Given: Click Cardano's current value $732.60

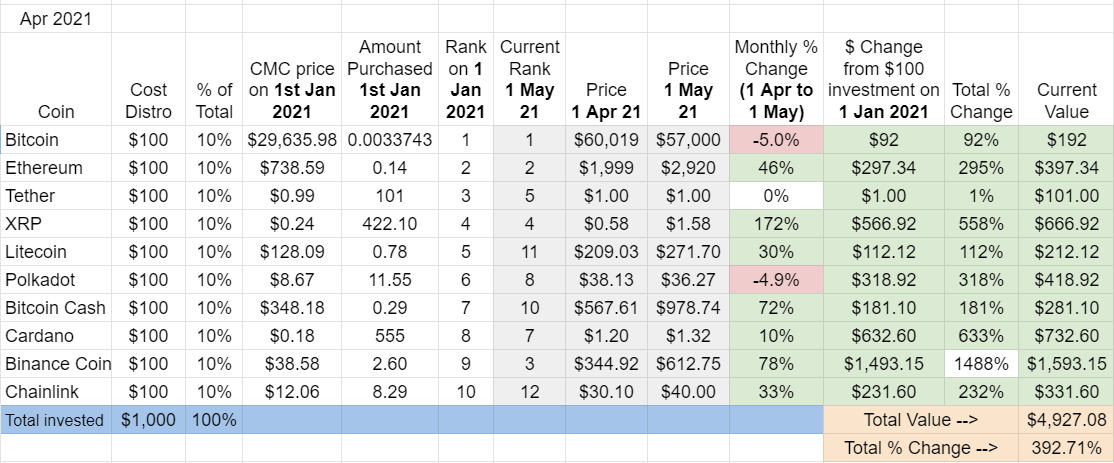Looking at the screenshot, I should coord(1066,336).
